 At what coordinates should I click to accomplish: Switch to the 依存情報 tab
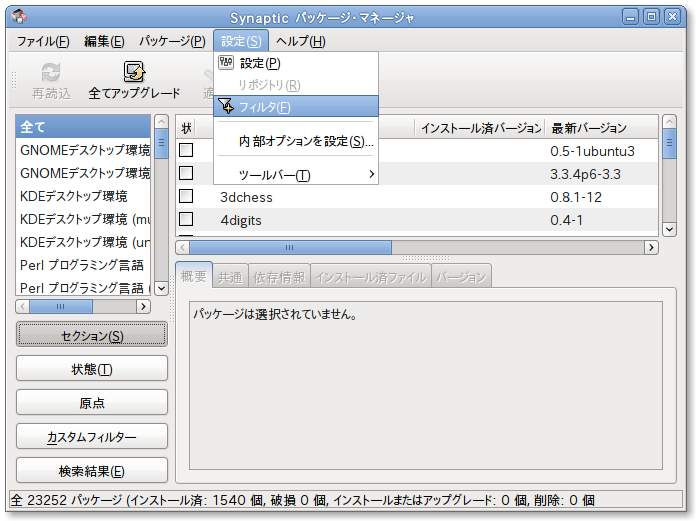[280, 277]
